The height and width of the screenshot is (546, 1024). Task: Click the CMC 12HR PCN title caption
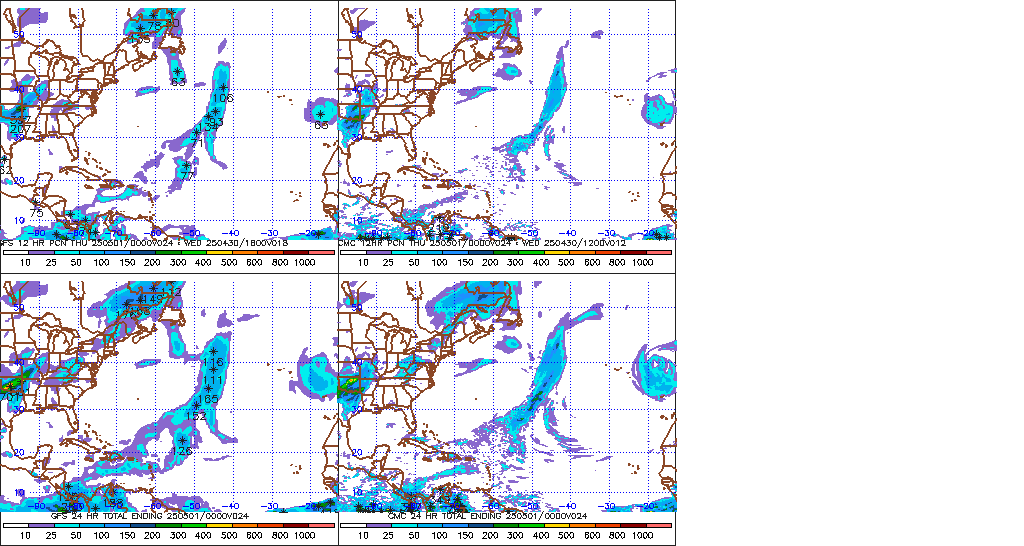tap(482, 243)
